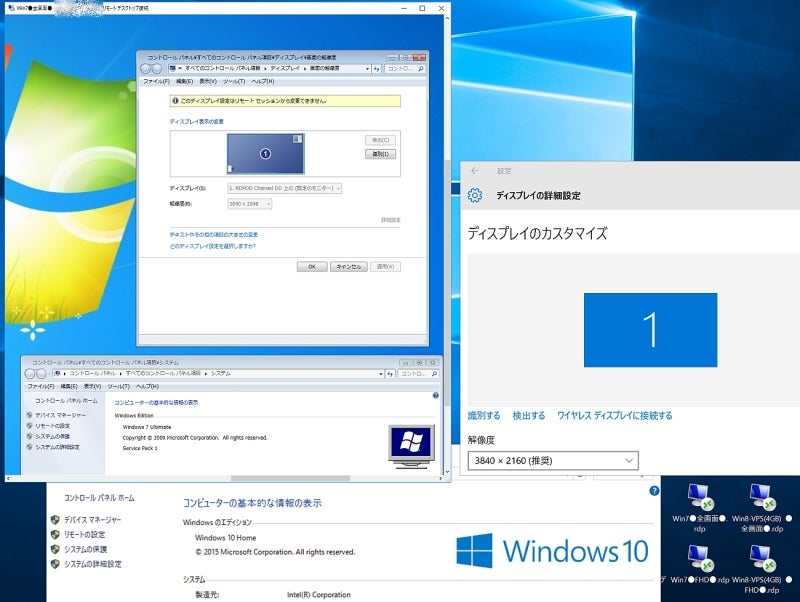Refresh the Win7 screen resolution address bar
This screenshot has height=602, width=800.
(377, 69)
